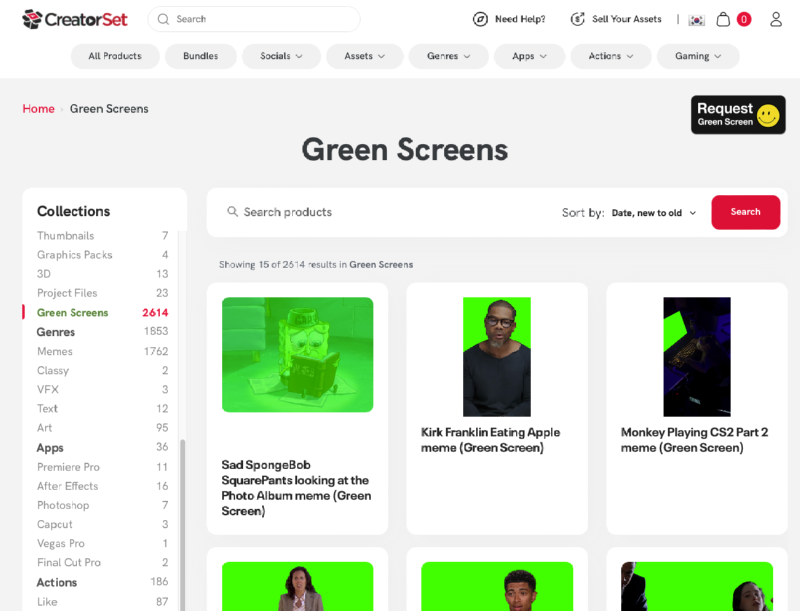Select Genres heading in Collections sidebar
Screen dimensions: 800x611
coord(102,332)
